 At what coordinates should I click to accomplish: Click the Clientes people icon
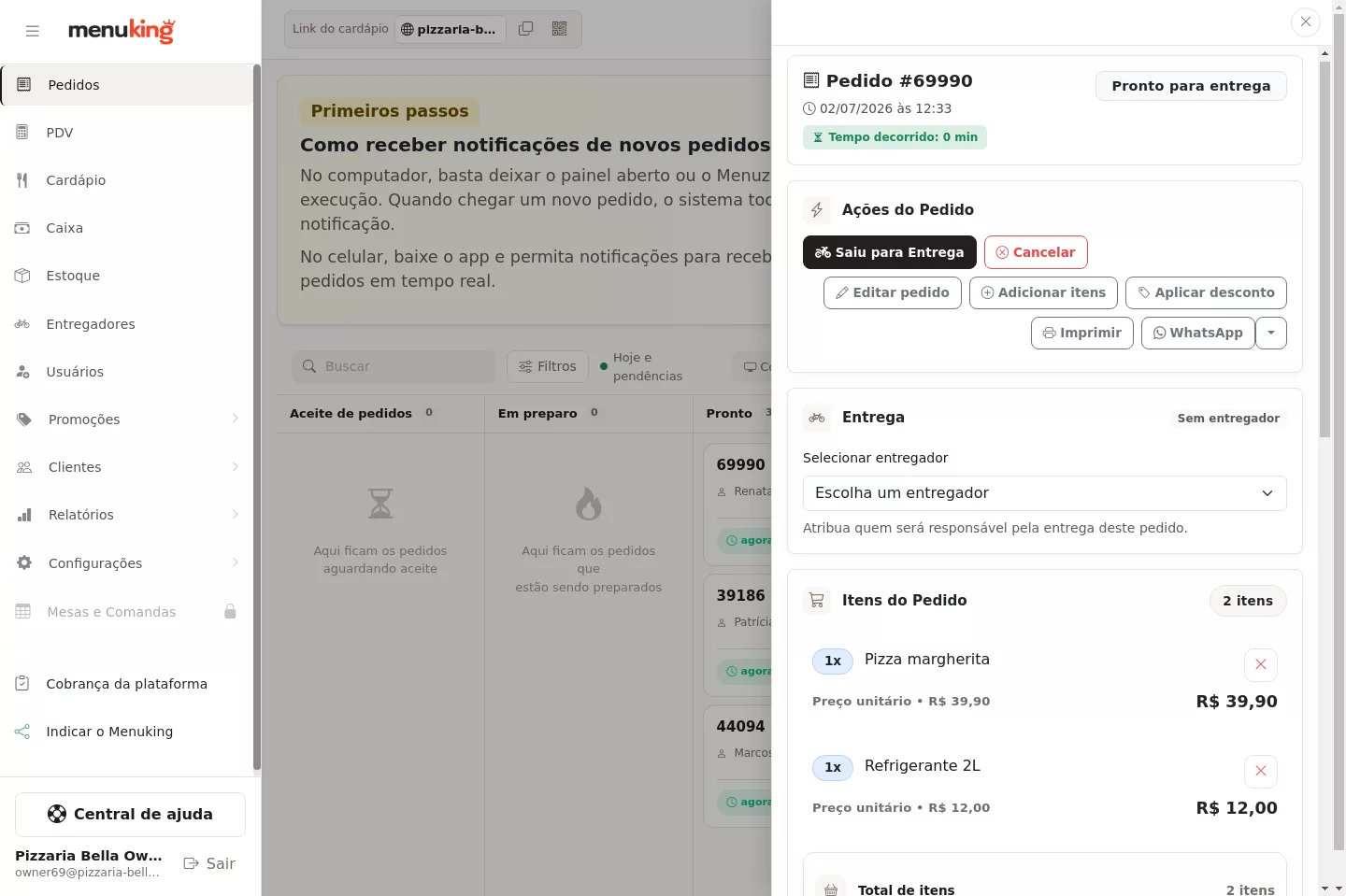[x=24, y=467]
